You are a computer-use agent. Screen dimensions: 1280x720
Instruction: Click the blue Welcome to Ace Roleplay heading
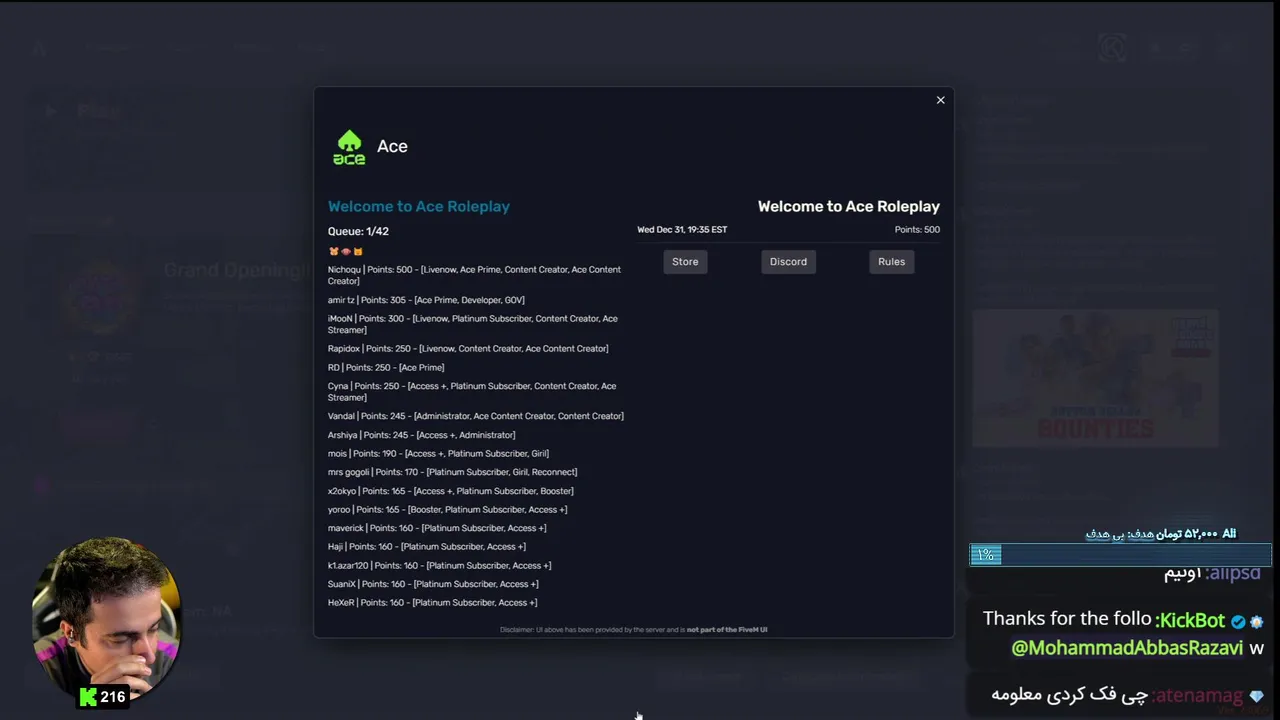click(419, 206)
